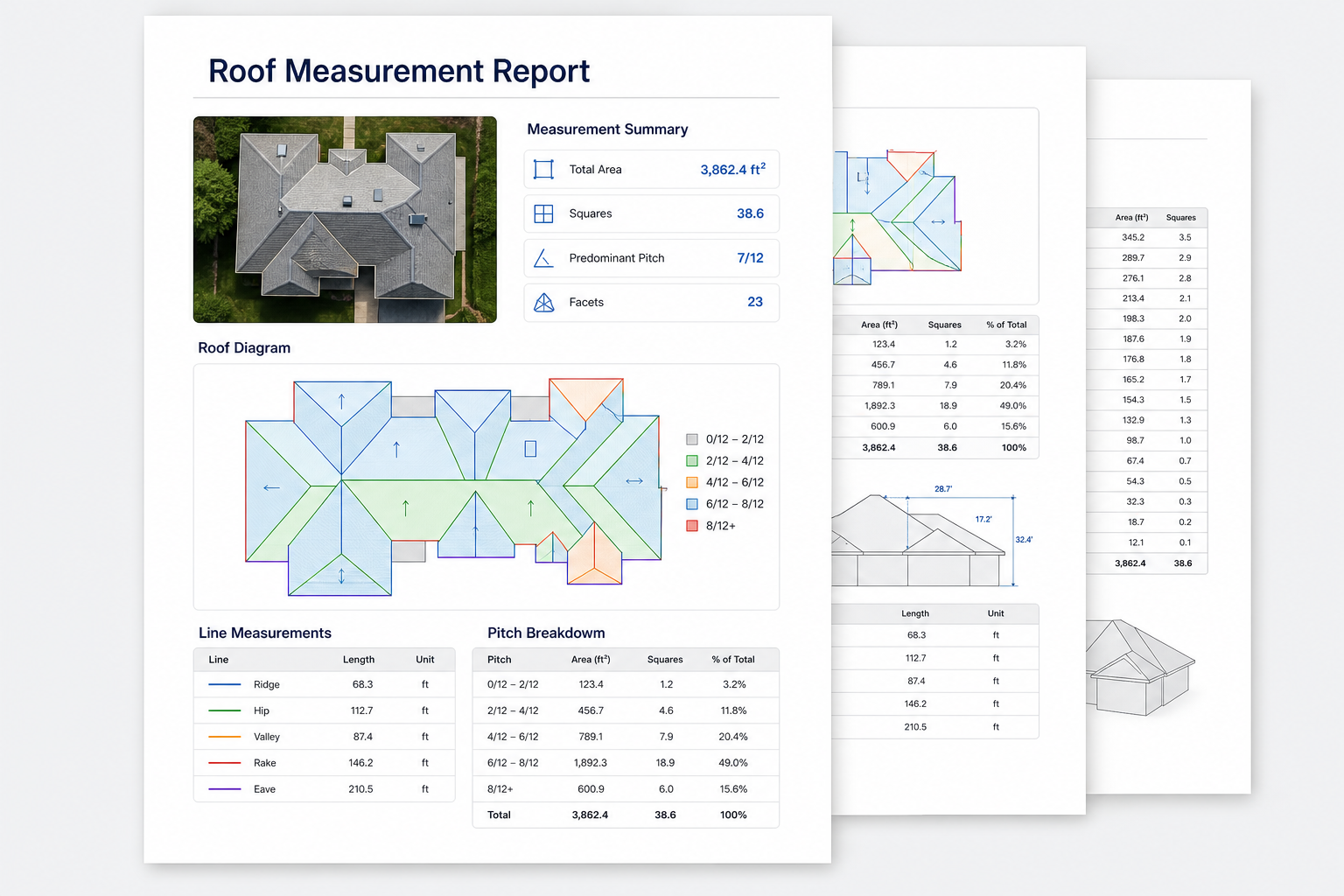Click the 32.4' height dimension on second page
1344x896 pixels.
click(1024, 540)
